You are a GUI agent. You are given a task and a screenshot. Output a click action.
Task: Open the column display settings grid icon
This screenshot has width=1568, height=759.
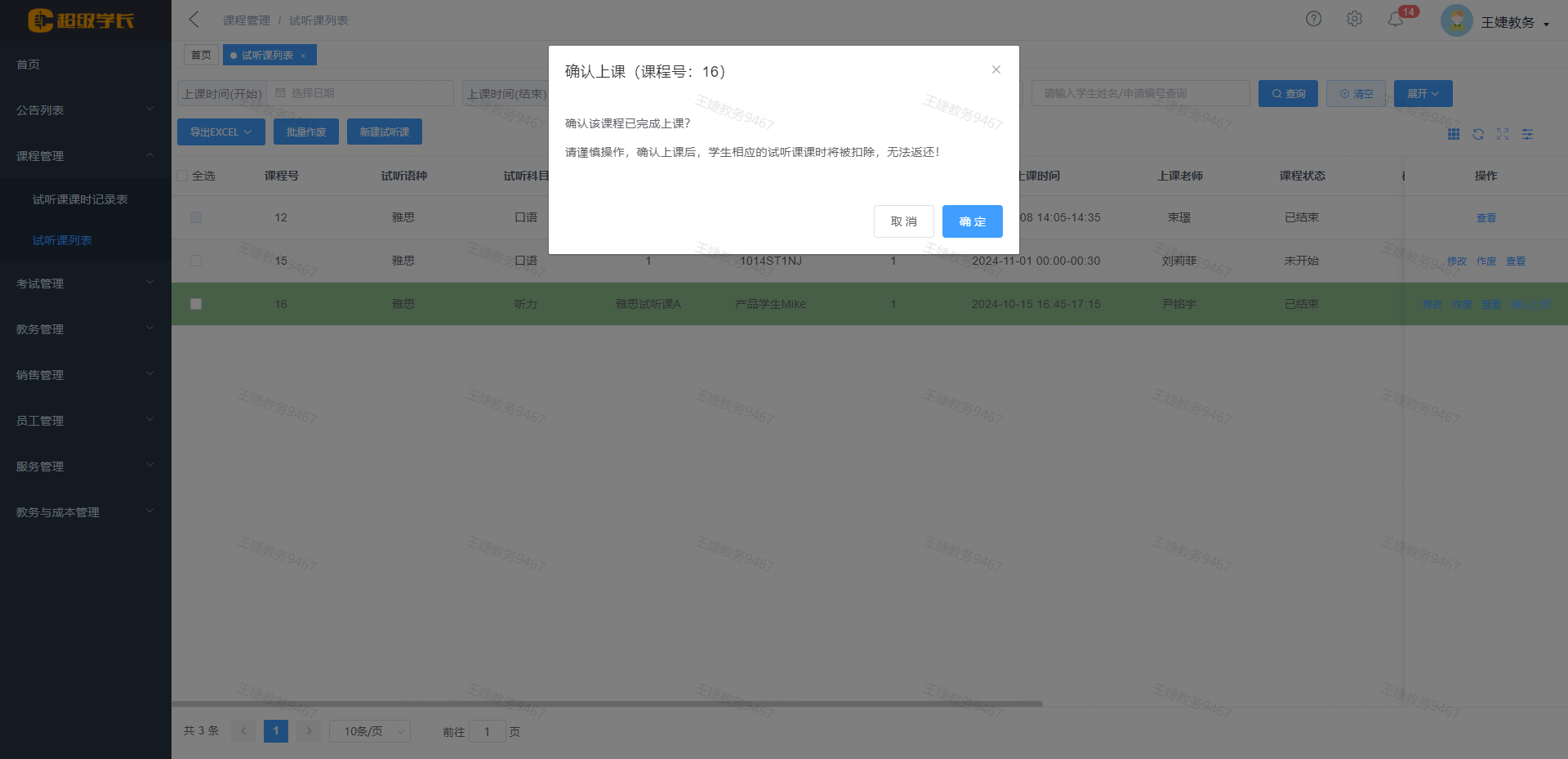[1454, 134]
